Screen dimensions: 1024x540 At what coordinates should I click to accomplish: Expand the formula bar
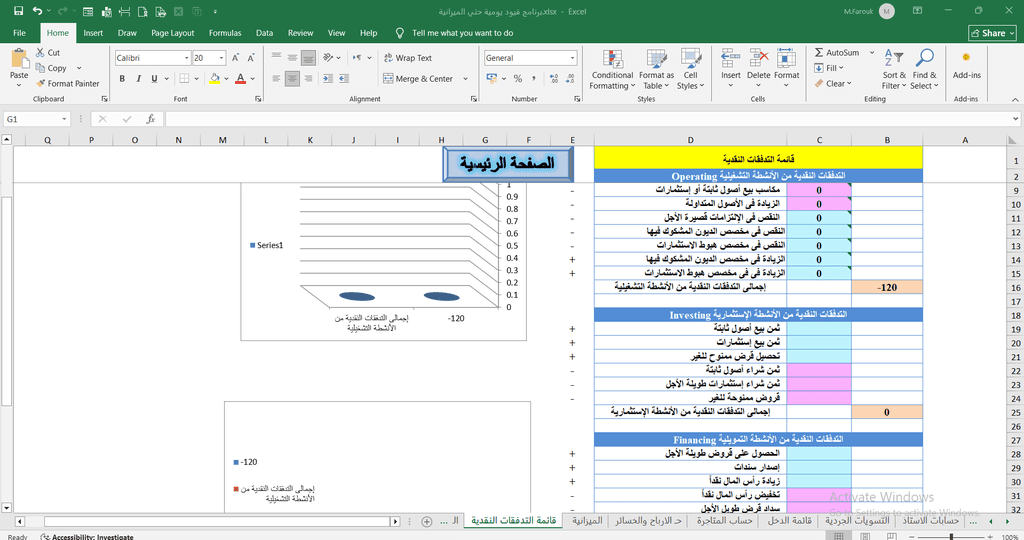(1016, 119)
